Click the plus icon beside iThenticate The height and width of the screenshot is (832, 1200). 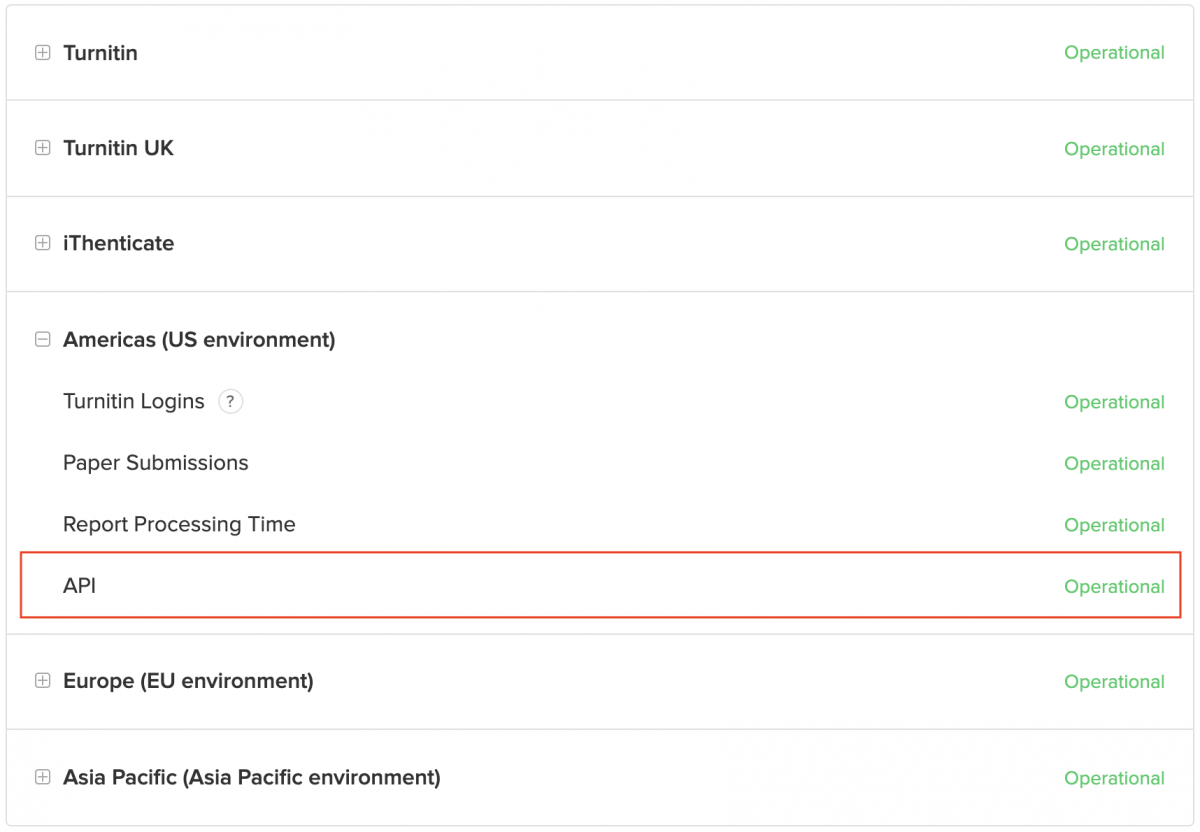42,243
